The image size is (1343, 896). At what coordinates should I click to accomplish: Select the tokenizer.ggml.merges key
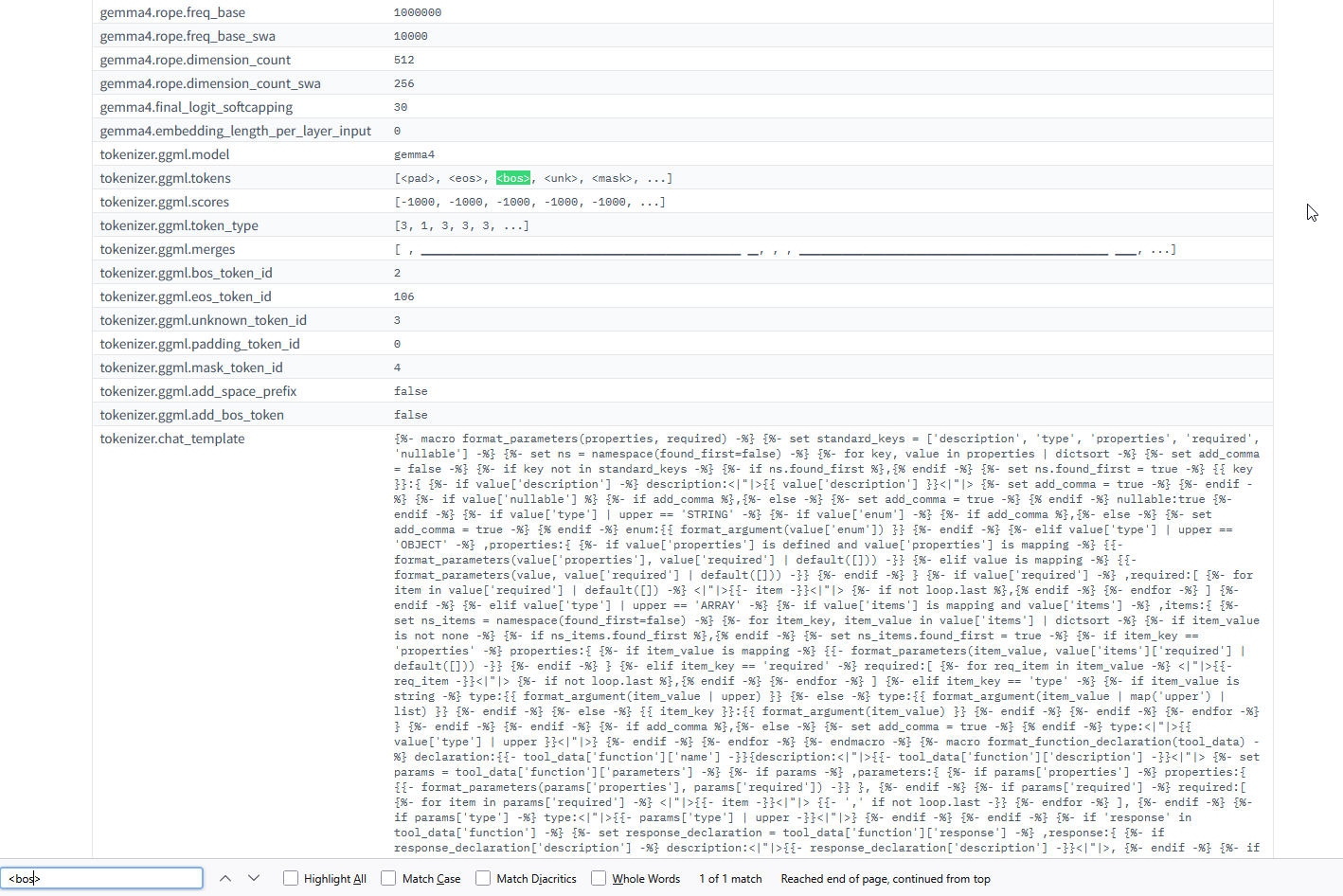point(168,249)
